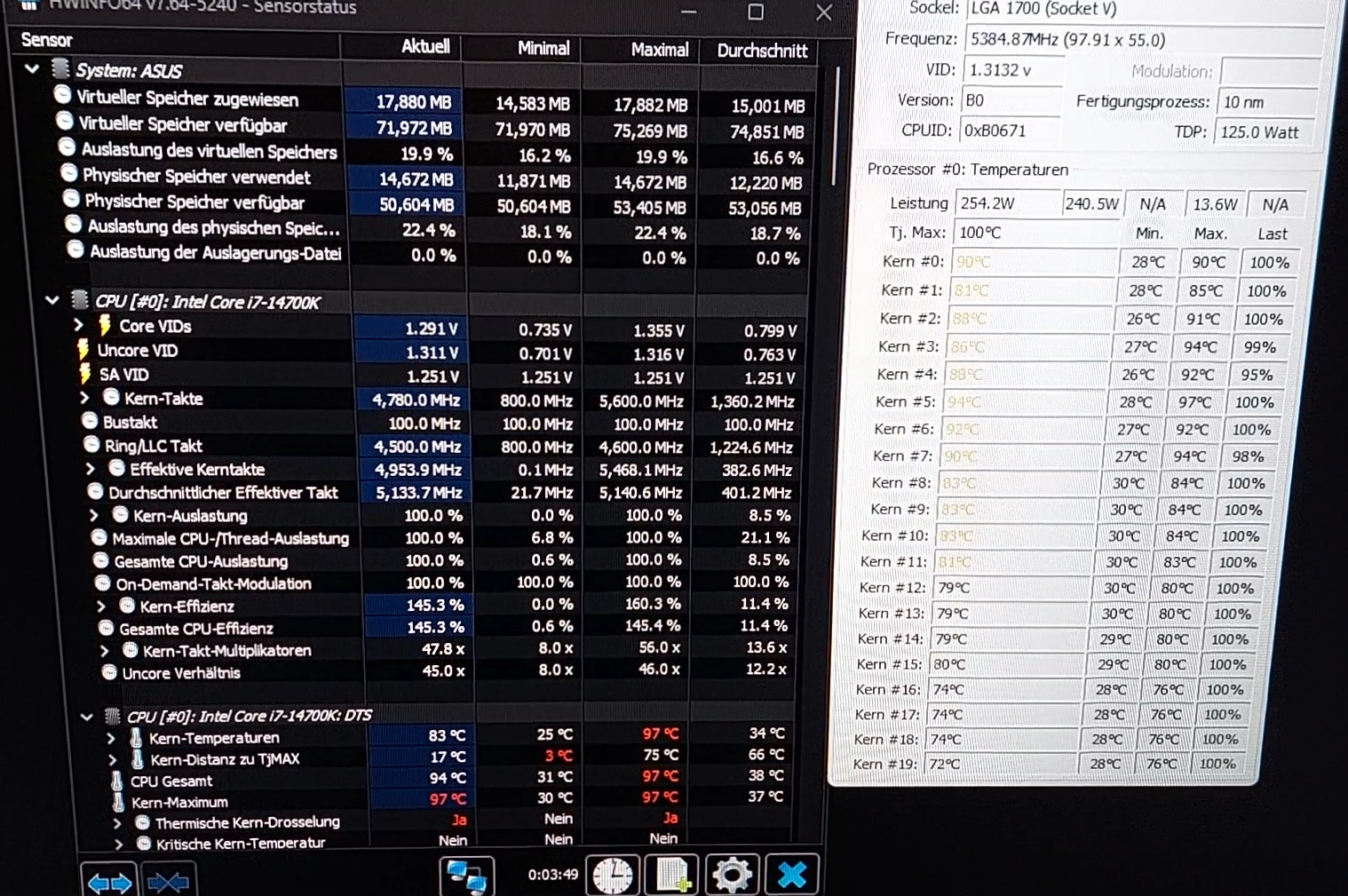Screen dimensions: 1348x896
Task: Click the Sockel field LGA 1700 (Socket V)
Action: [x=1146, y=10]
